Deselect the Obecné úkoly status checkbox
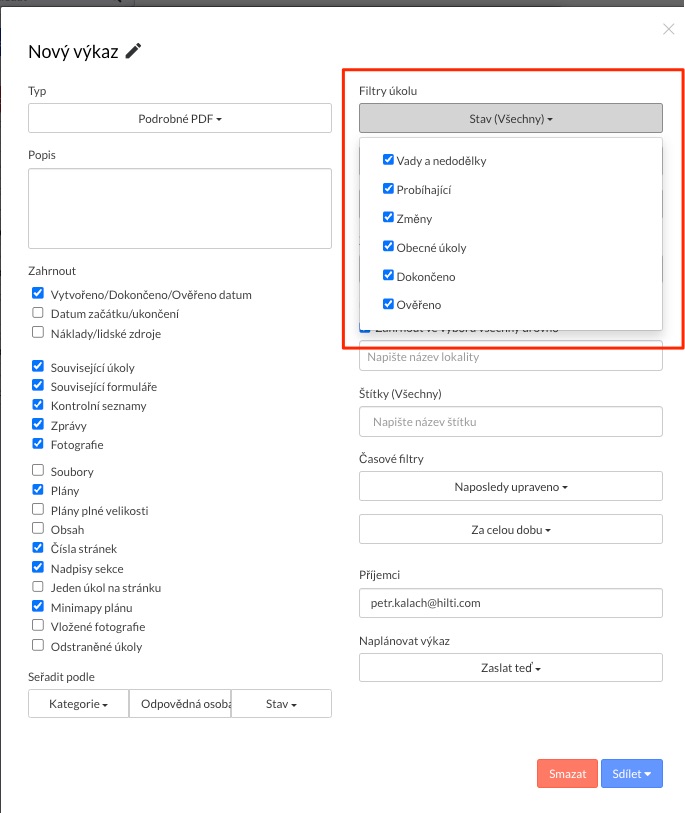 (x=388, y=246)
